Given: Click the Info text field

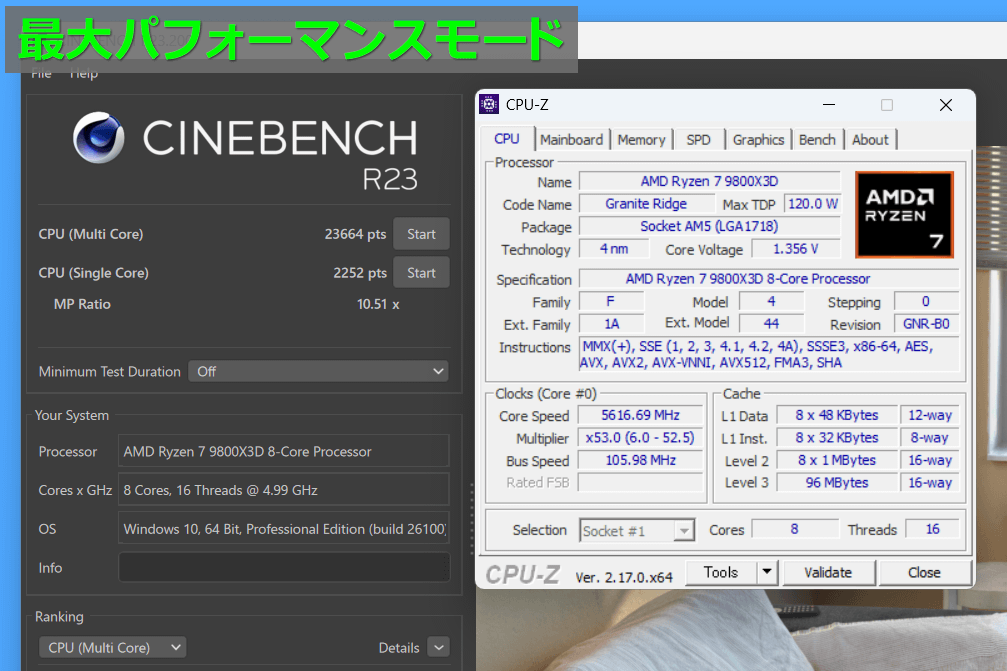Looking at the screenshot, I should 283,568.
